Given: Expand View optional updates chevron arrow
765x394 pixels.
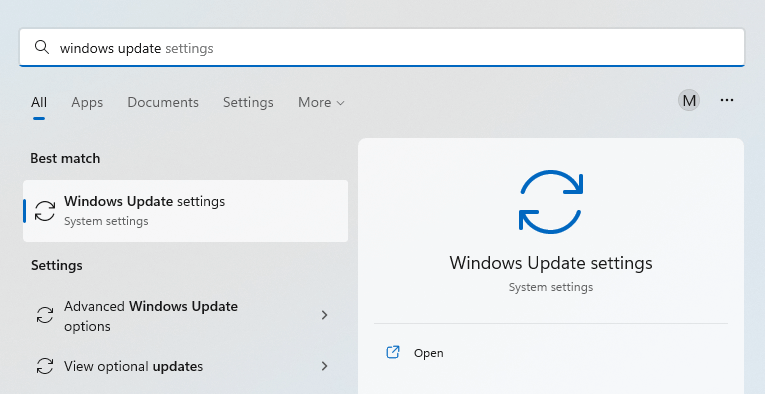Looking at the screenshot, I should (x=324, y=366).
